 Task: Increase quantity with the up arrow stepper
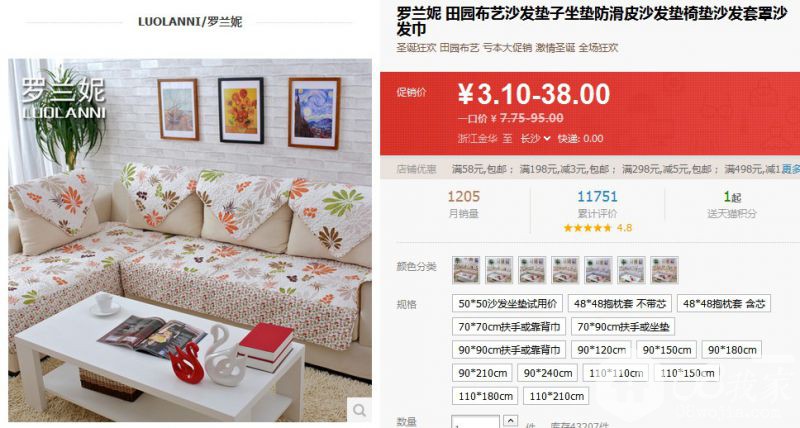coord(510,421)
